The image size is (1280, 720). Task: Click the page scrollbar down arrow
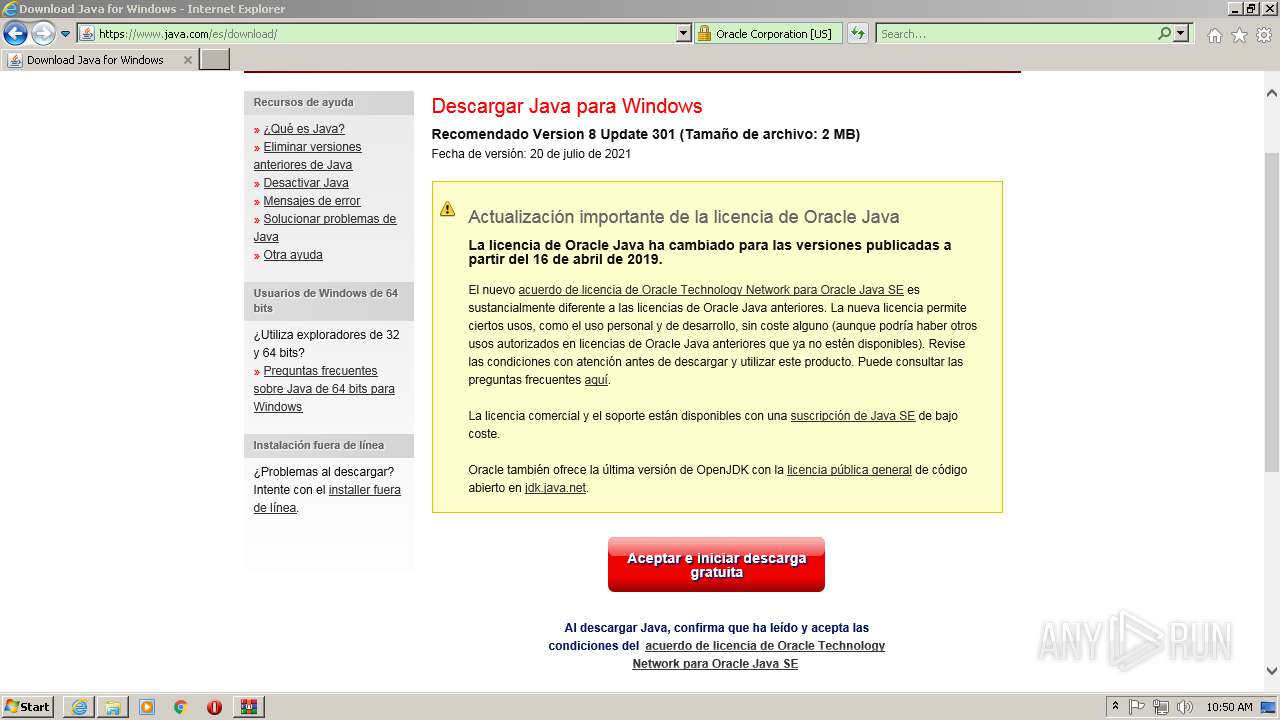tap(1271, 671)
